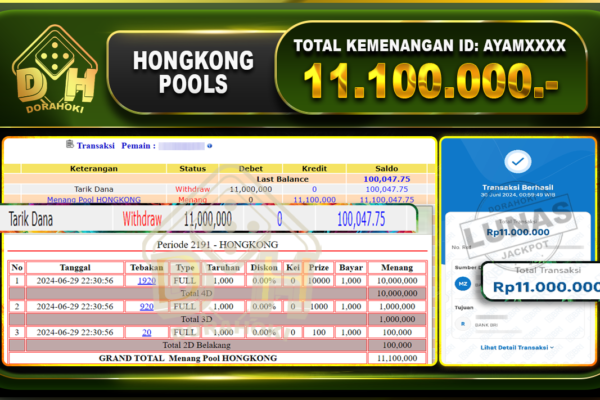Click the Prize value 10000
The height and width of the screenshot is (400, 600).
click(319, 281)
